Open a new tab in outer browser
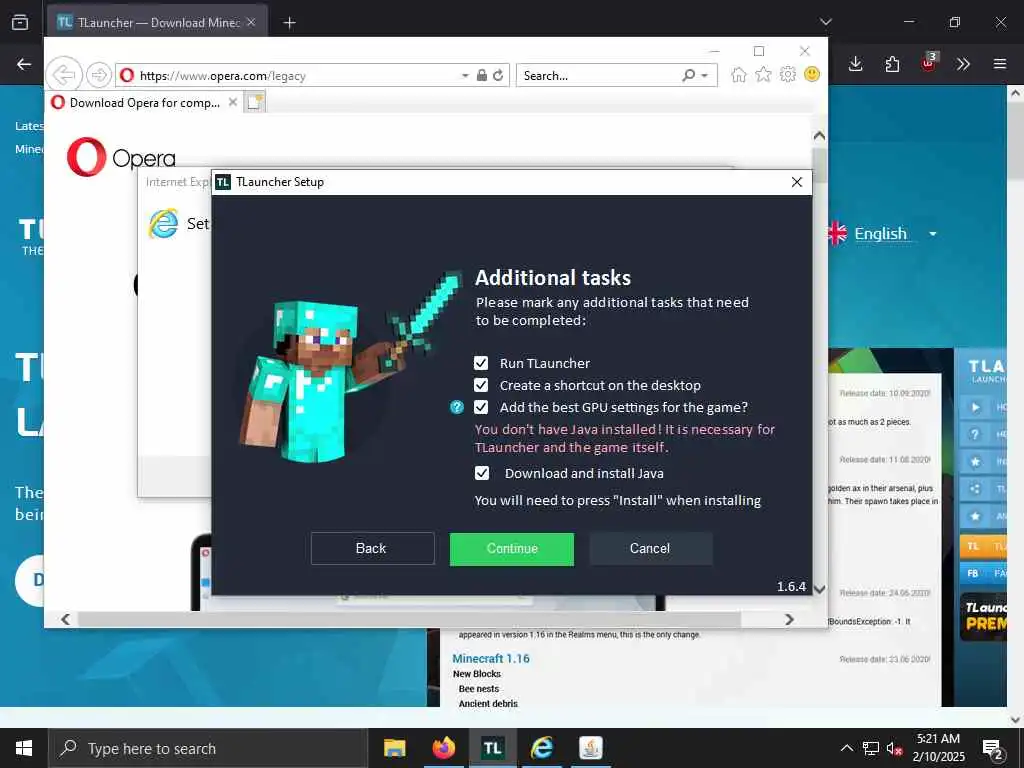This screenshot has width=1024, height=768. 289,23
